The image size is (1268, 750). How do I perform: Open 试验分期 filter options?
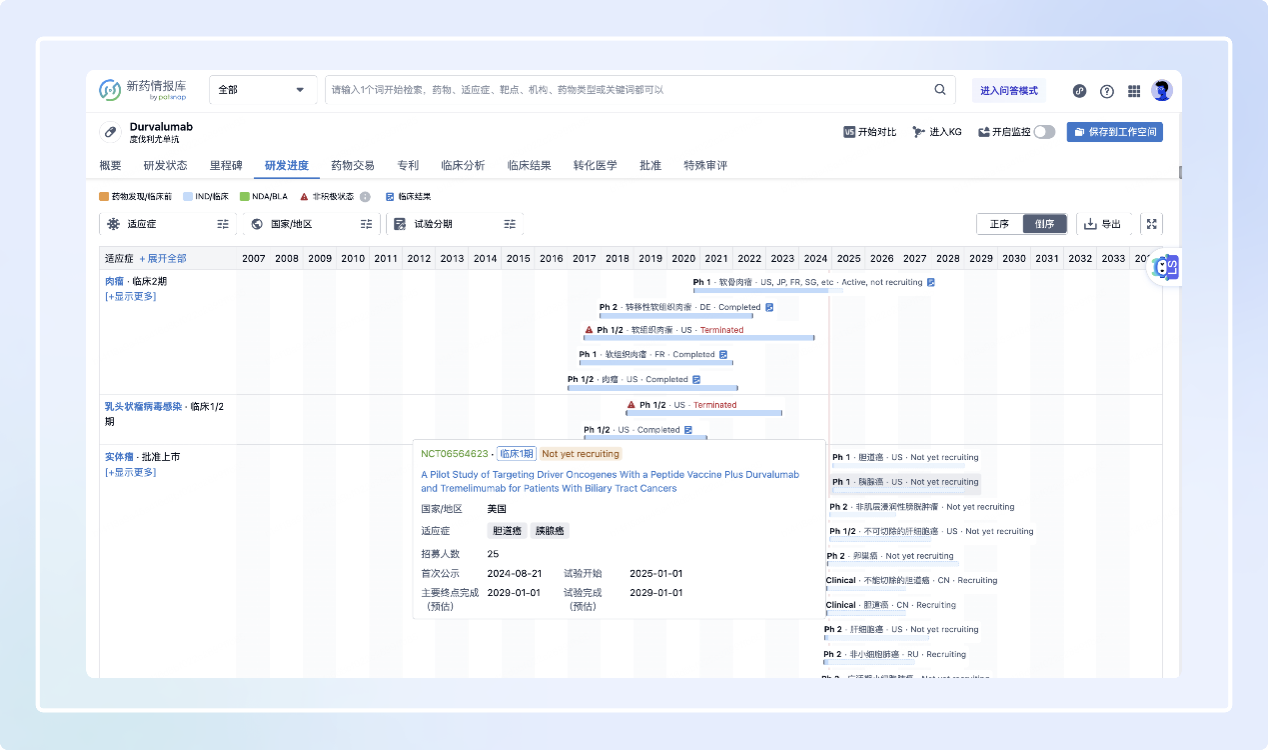tap(510, 224)
